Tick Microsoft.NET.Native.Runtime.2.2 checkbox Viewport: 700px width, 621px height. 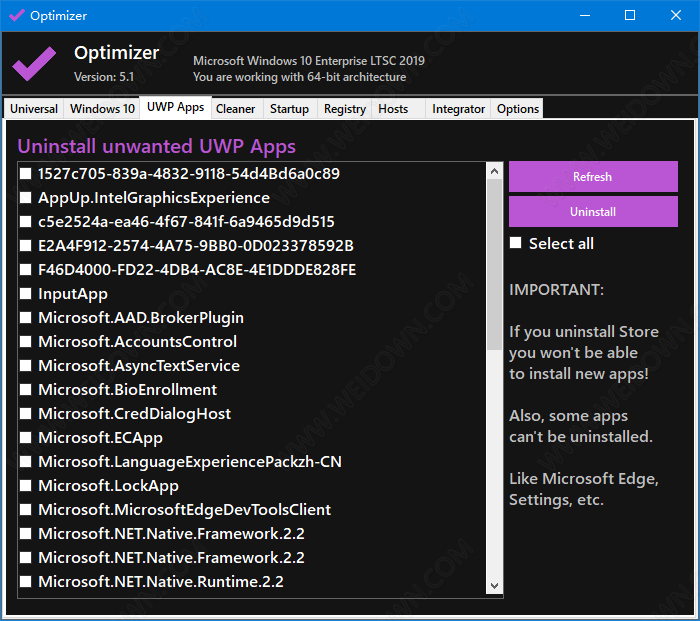coord(25,581)
